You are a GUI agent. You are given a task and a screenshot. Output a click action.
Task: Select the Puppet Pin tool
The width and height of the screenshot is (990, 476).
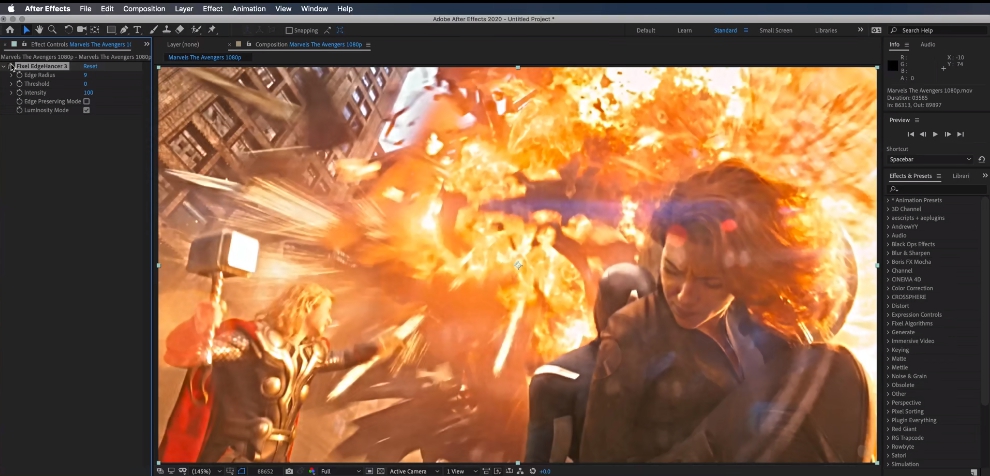click(x=212, y=30)
